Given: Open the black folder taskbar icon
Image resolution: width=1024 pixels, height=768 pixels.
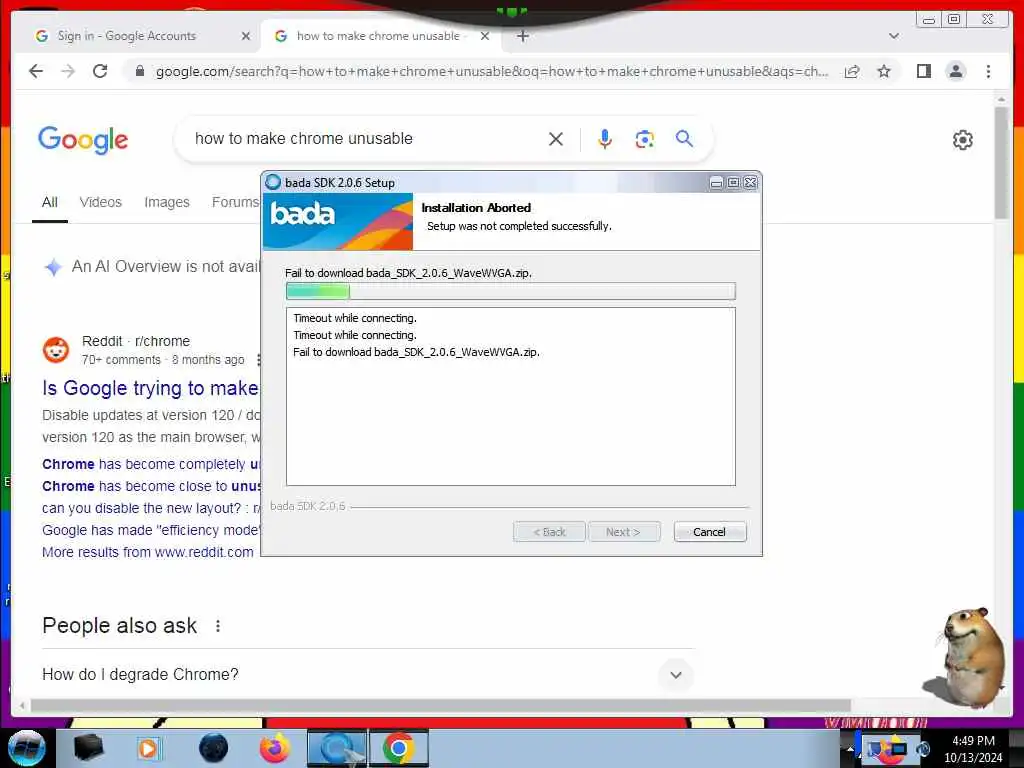Looking at the screenshot, I should [88, 748].
